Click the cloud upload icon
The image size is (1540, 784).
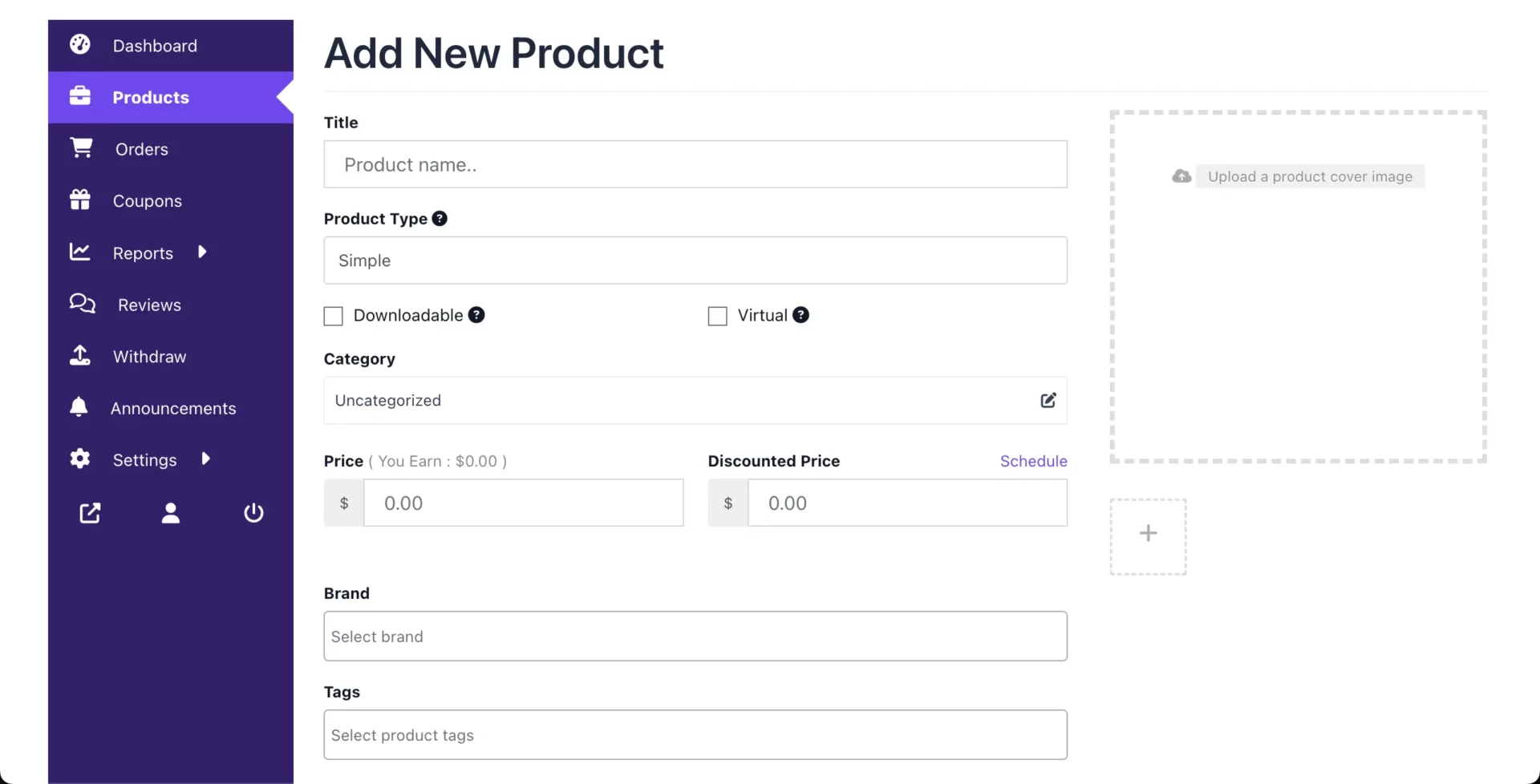1181,176
